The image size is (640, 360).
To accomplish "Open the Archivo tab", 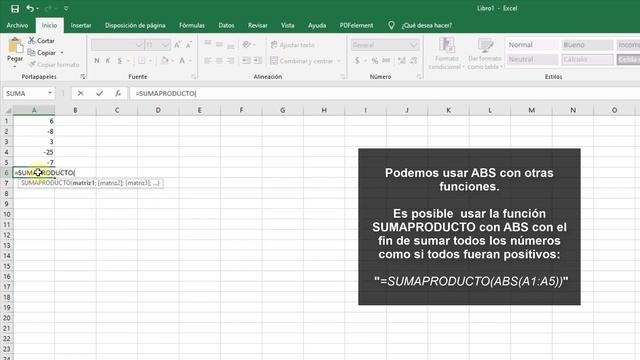I will coord(17,25).
